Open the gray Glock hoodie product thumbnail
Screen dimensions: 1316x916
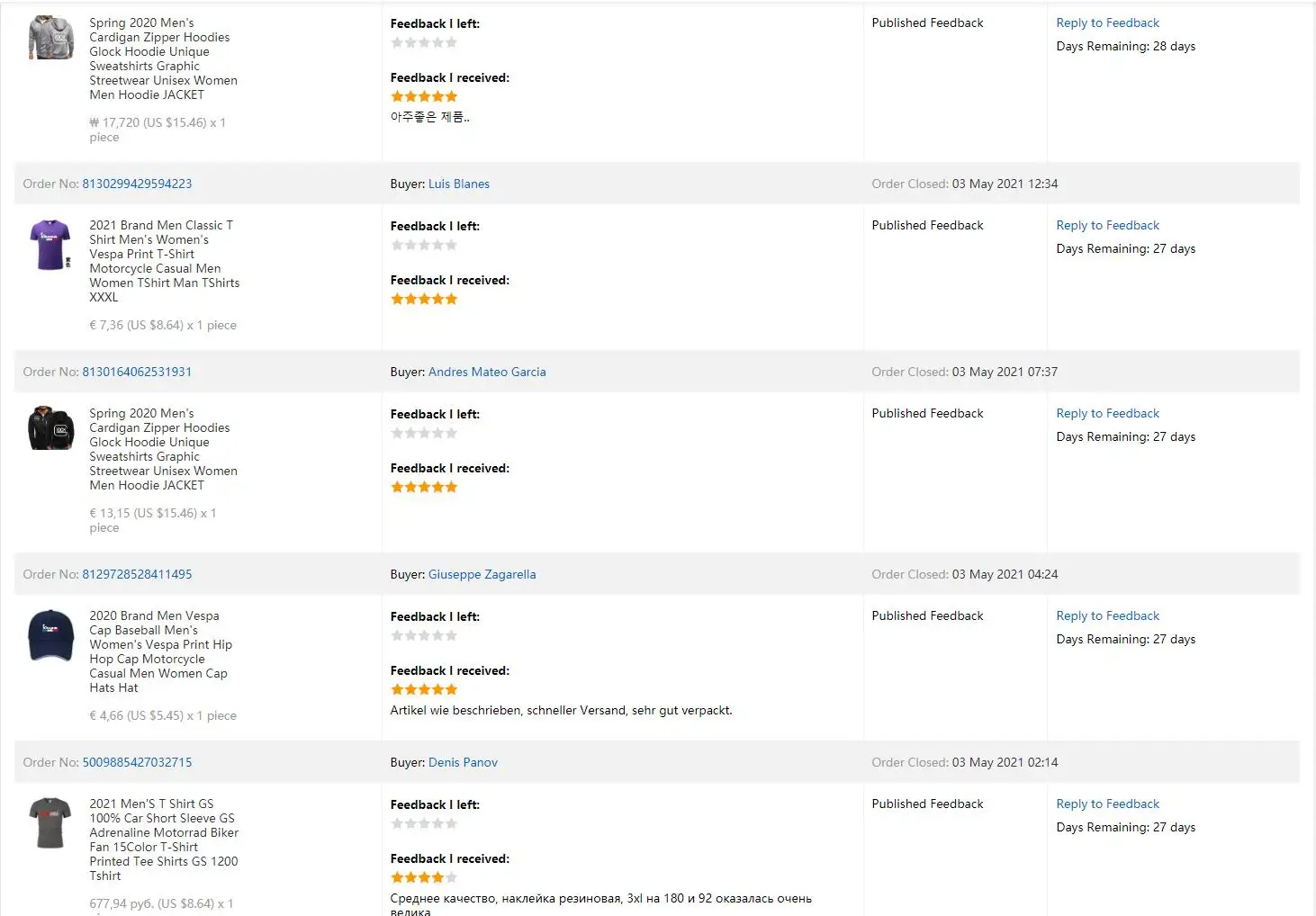point(50,38)
